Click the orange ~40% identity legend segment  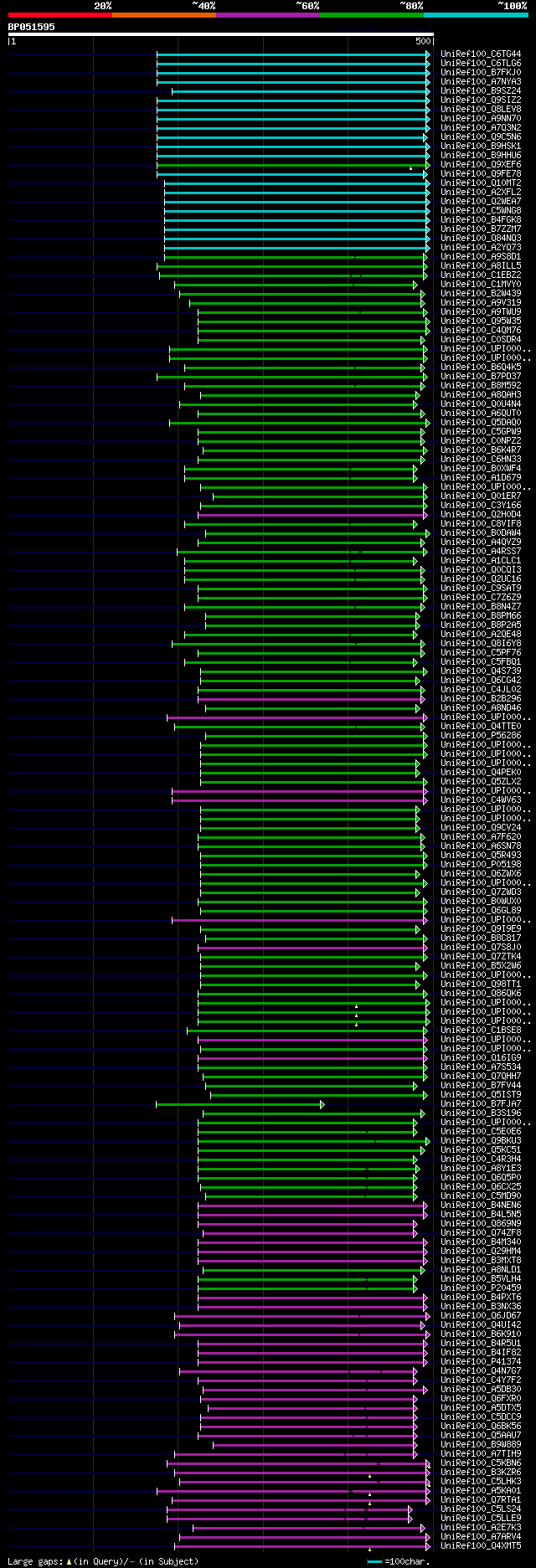[164, 15]
